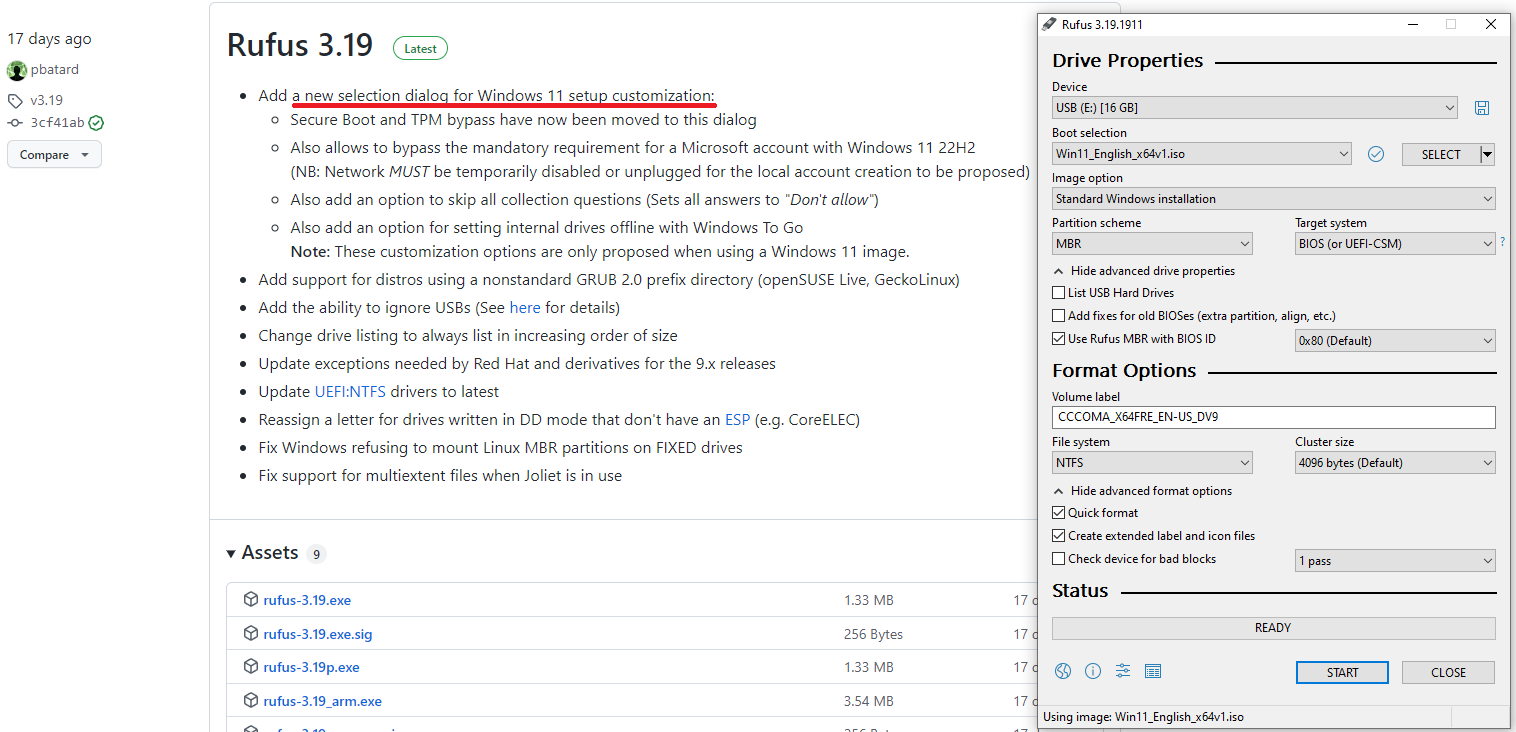Download rufus-3.19.exe from Assets
This screenshot has width=1516, height=732.
(307, 599)
